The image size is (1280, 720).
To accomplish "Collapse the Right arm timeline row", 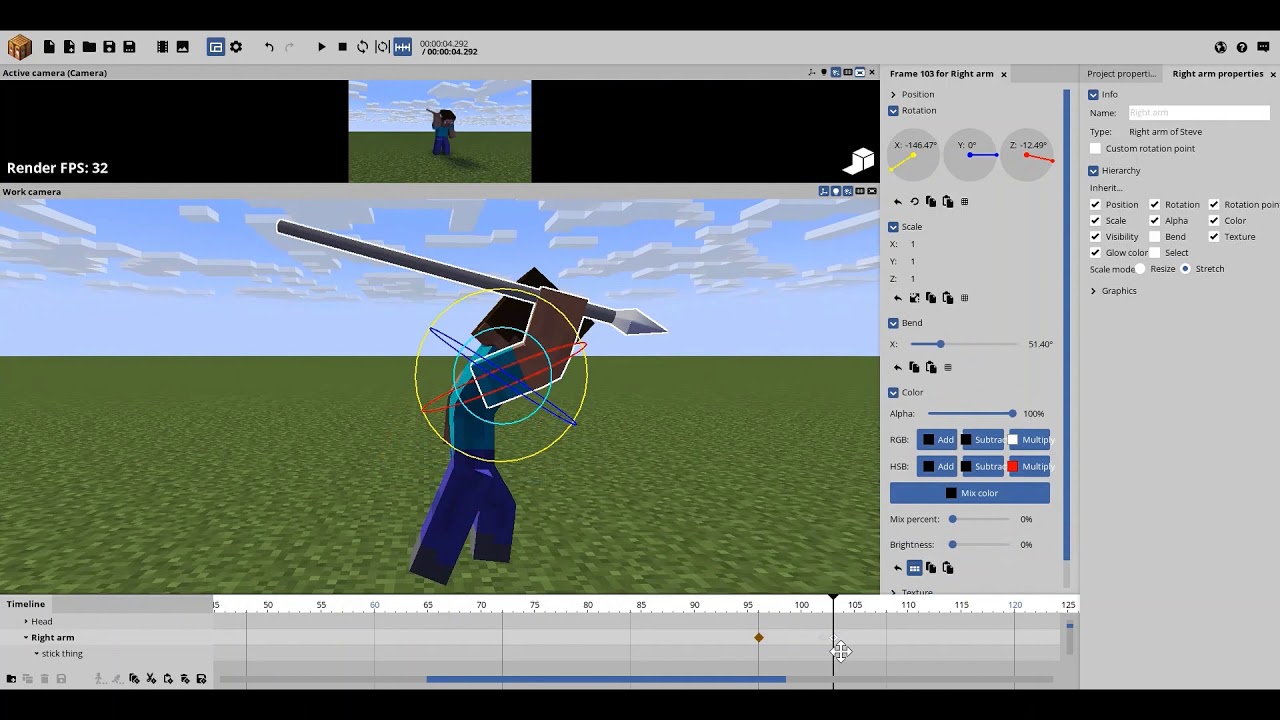I will tap(26, 638).
